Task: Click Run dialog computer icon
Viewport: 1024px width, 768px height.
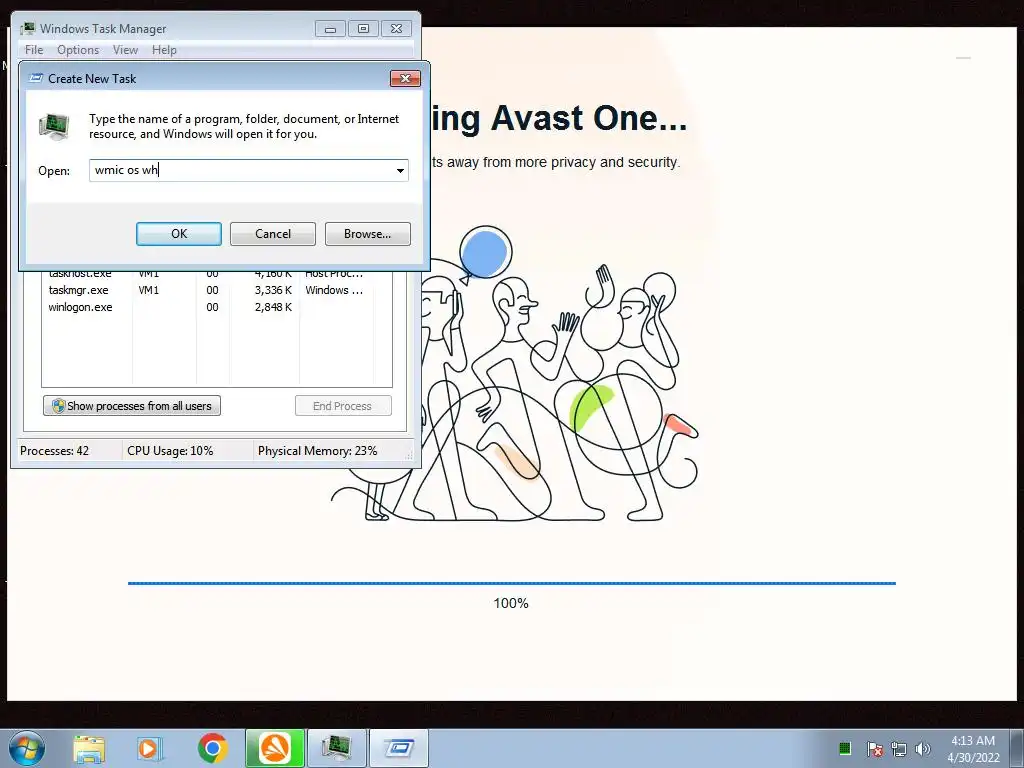Action: [x=54, y=126]
